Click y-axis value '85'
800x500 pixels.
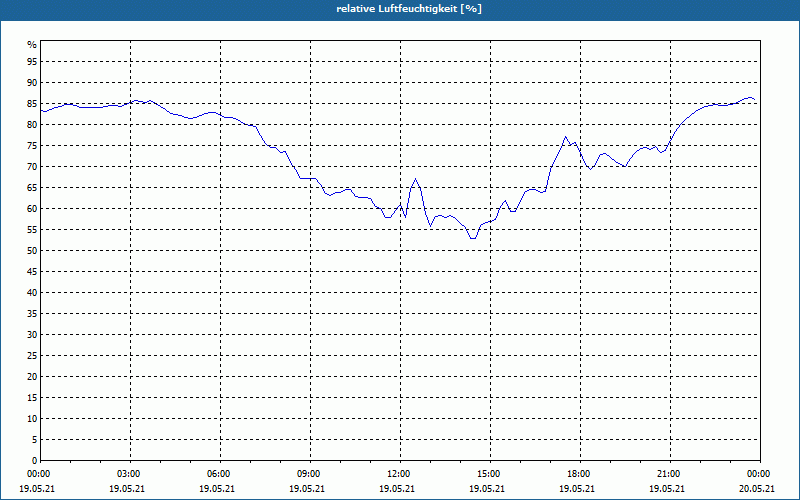point(32,104)
